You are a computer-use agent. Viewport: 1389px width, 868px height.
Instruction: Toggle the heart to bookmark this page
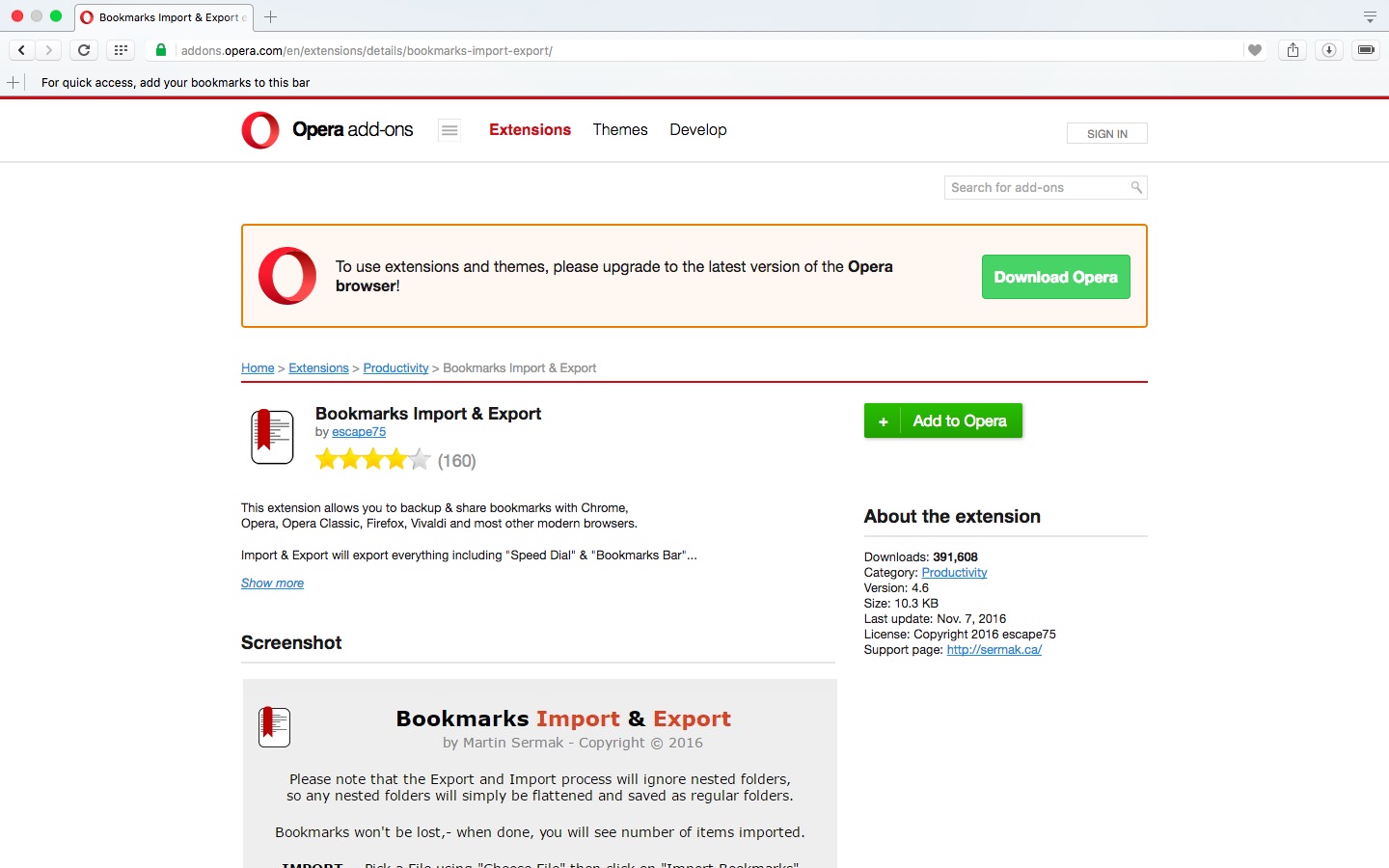pyautogui.click(x=1253, y=50)
